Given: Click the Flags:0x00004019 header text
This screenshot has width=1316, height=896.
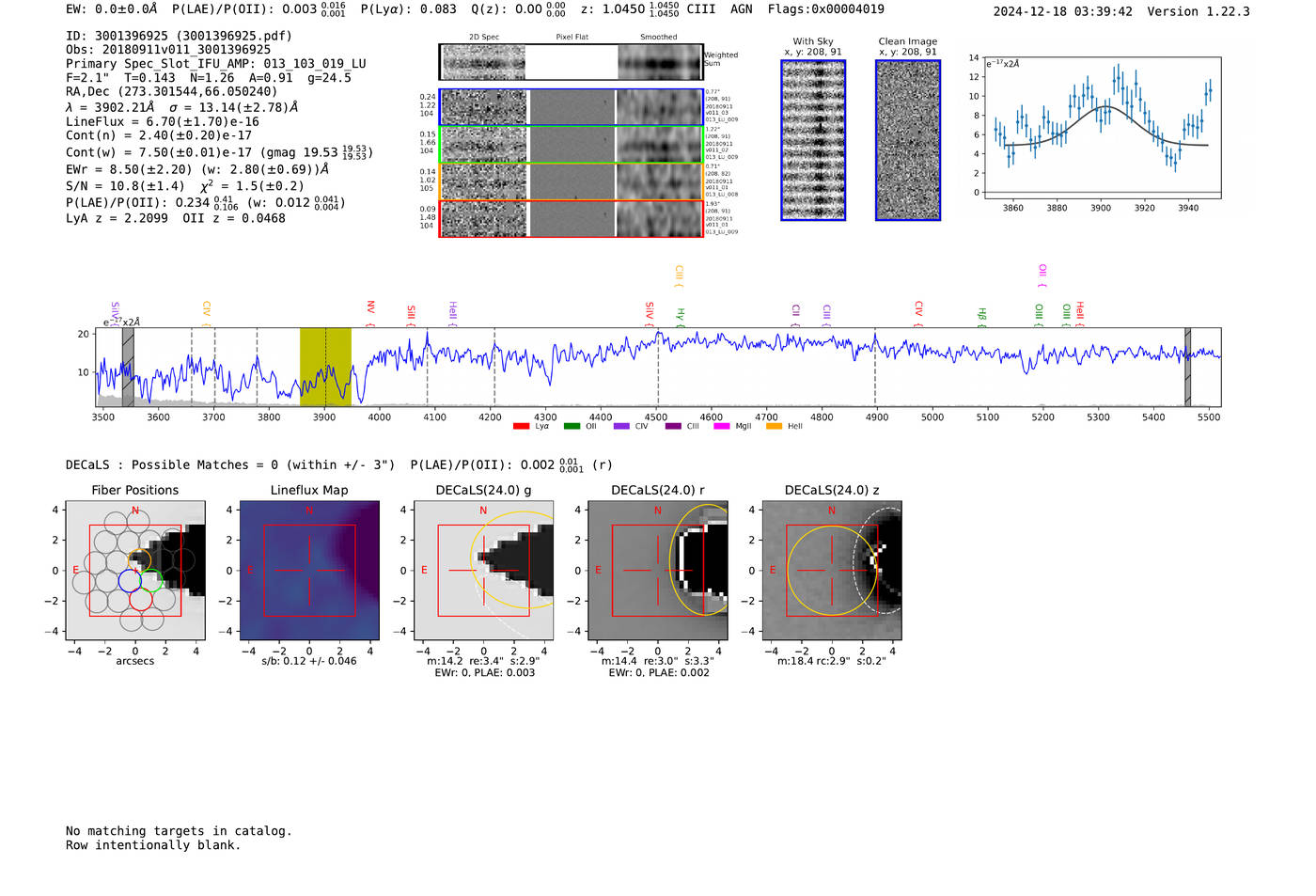Looking at the screenshot, I should 825,9.
